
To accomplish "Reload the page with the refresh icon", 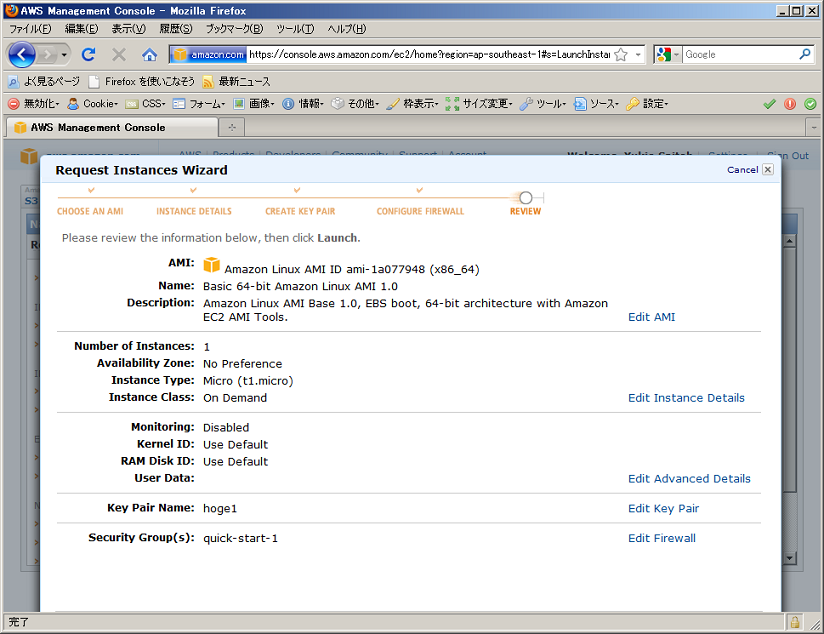I will (x=88, y=54).
